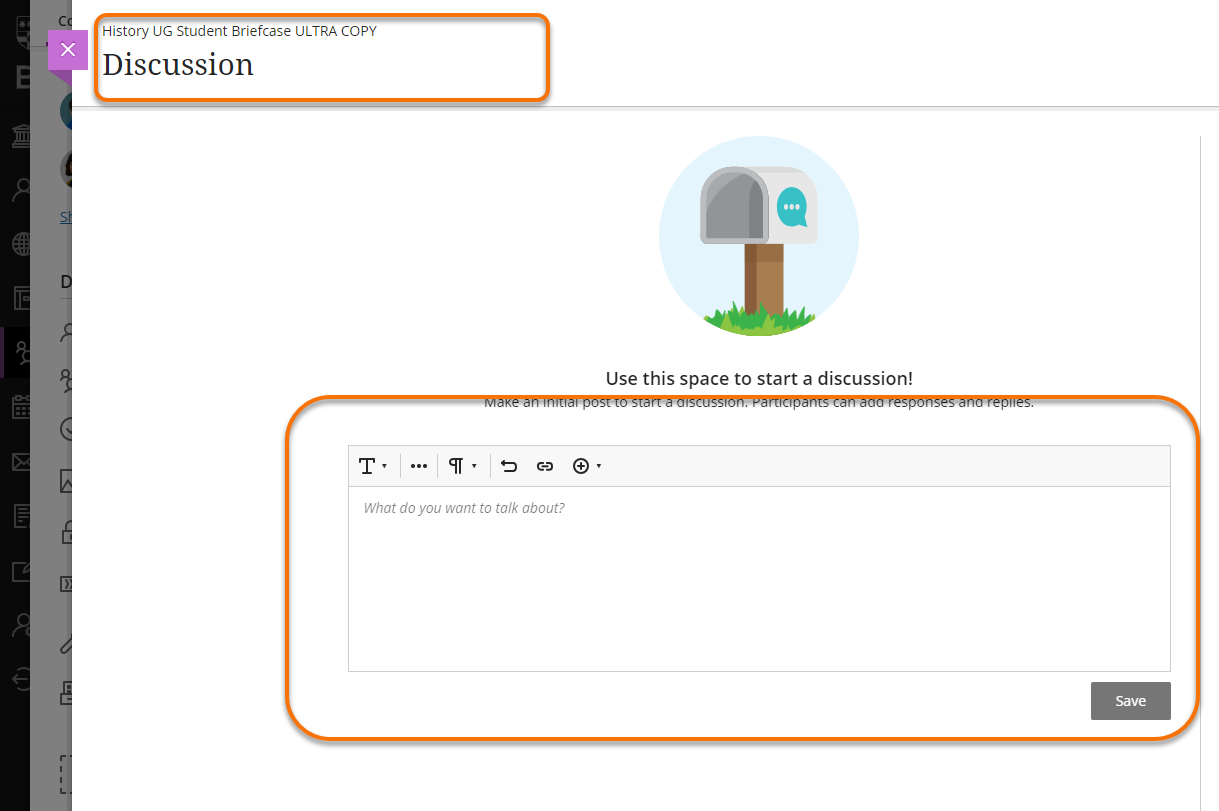Click the Undo icon in the editor toolbar
This screenshot has height=811, width=1219.
pyautogui.click(x=508, y=465)
